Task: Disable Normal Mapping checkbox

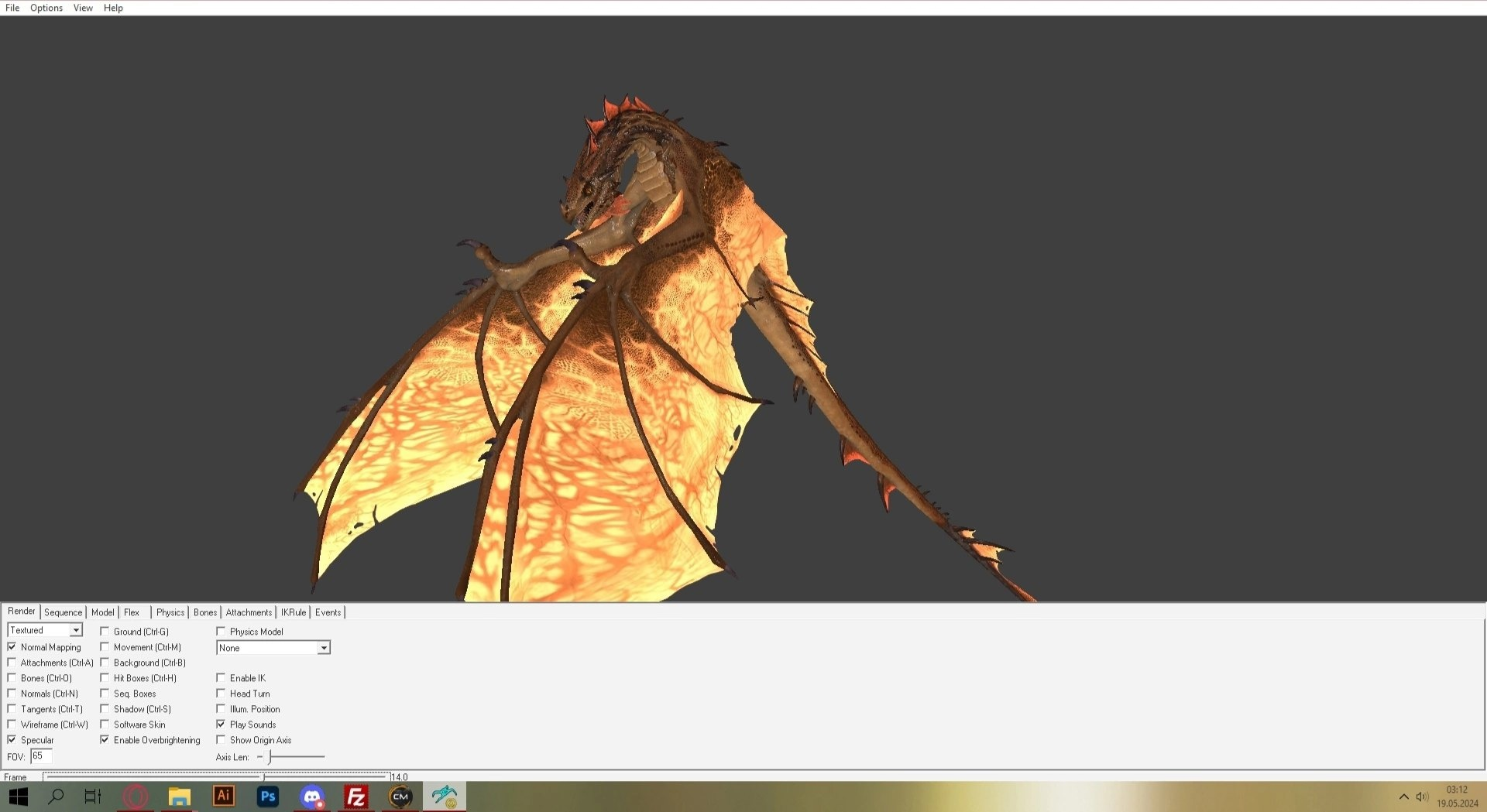Action: [12, 647]
